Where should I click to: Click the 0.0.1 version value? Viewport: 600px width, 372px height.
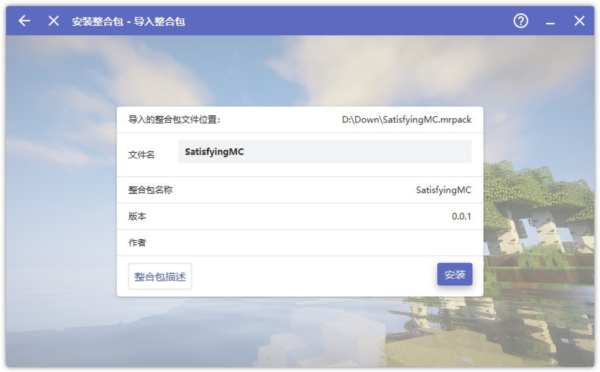[x=461, y=216]
